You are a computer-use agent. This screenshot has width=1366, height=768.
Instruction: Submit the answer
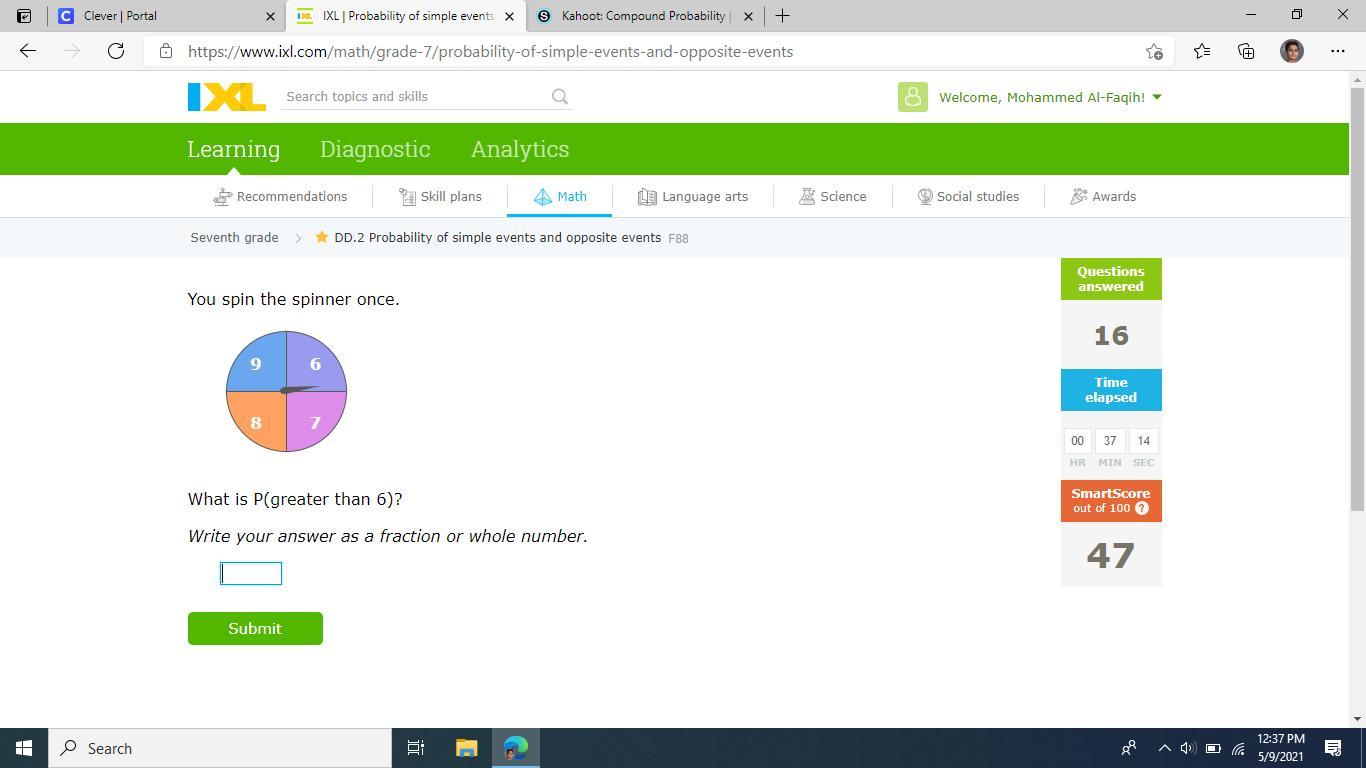pos(255,629)
